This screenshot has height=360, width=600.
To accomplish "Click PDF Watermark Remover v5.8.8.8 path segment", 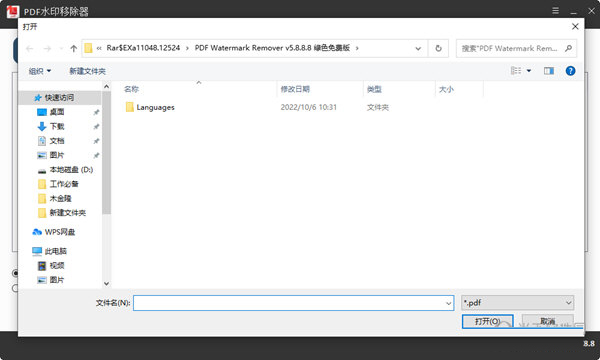I will click(x=272, y=48).
